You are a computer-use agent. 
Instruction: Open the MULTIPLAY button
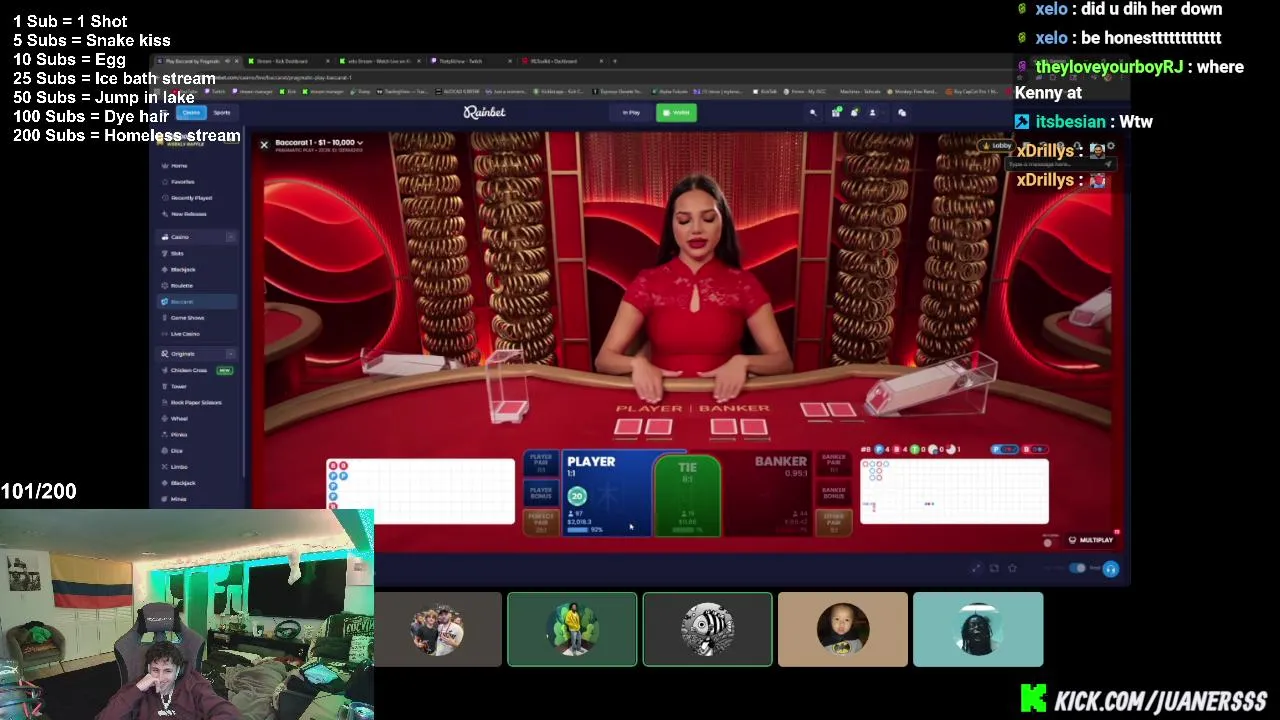(1090, 540)
